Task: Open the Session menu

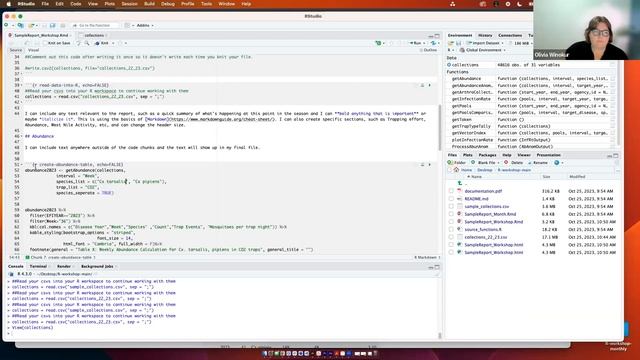Action: tap(129, 4)
